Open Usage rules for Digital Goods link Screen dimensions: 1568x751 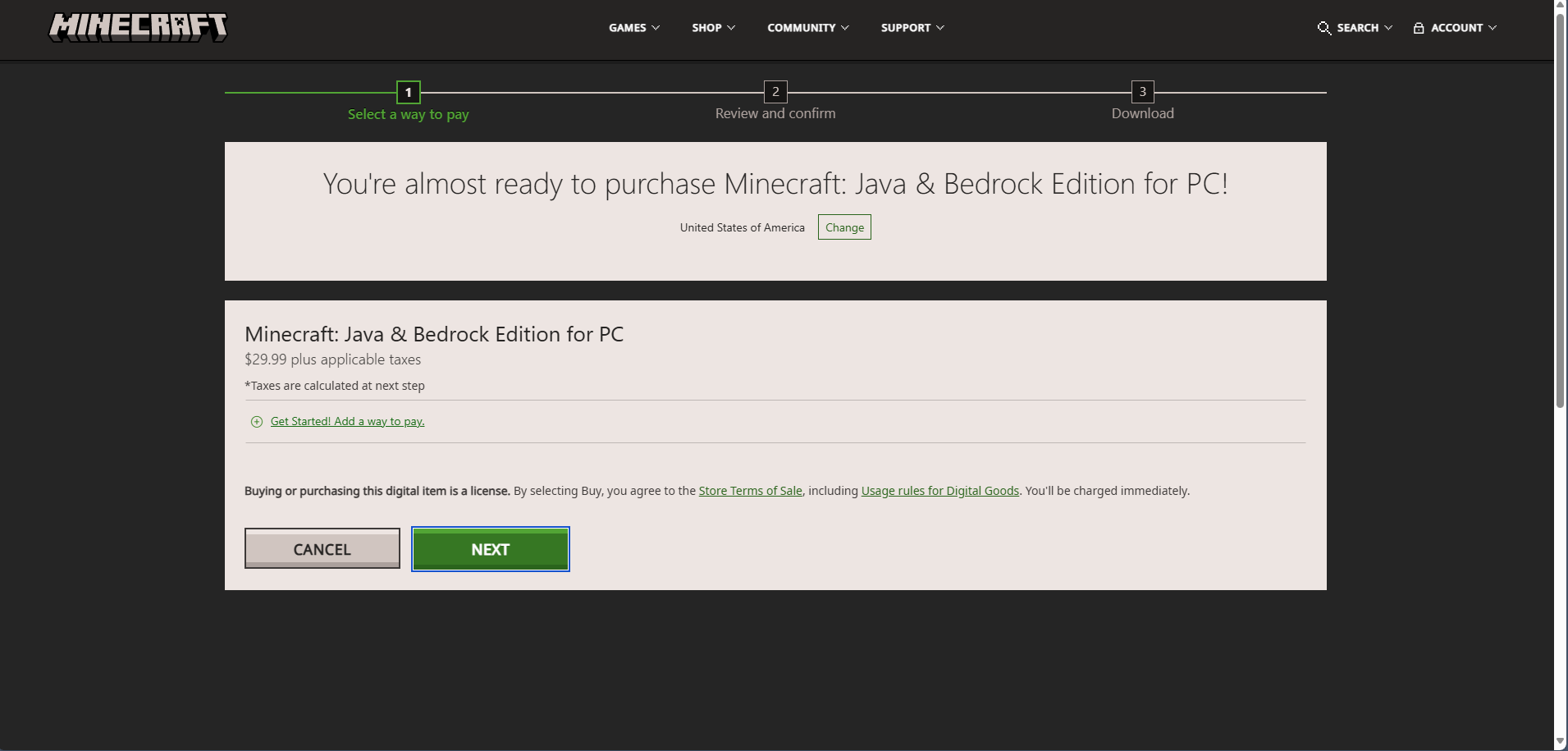939,491
